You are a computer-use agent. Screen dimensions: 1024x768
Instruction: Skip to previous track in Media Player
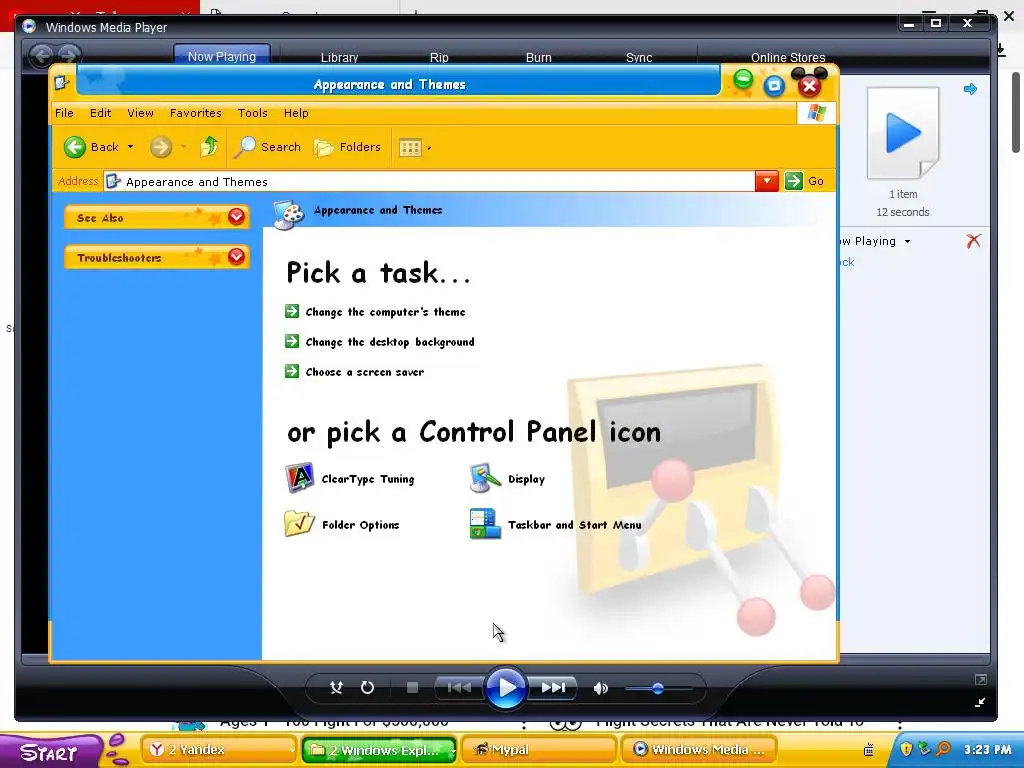tap(459, 688)
